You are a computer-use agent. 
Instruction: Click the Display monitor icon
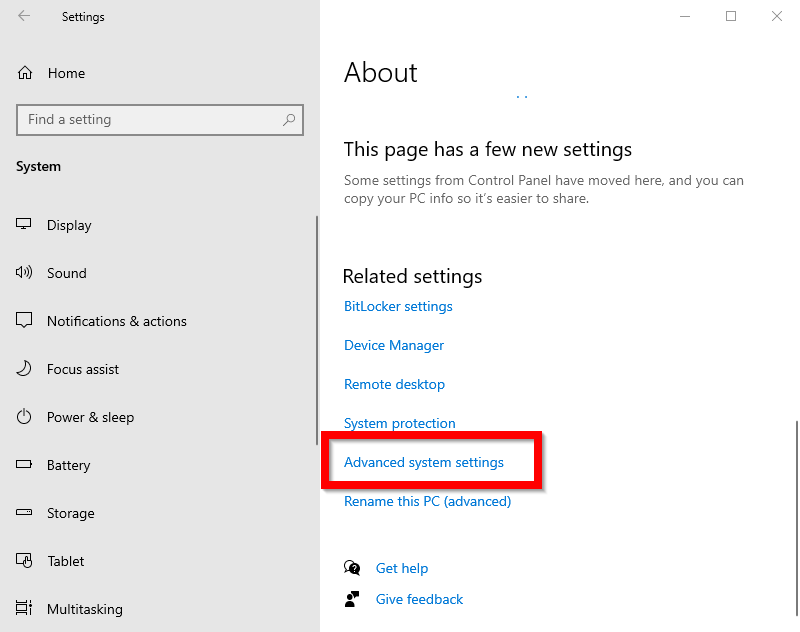coord(23,224)
